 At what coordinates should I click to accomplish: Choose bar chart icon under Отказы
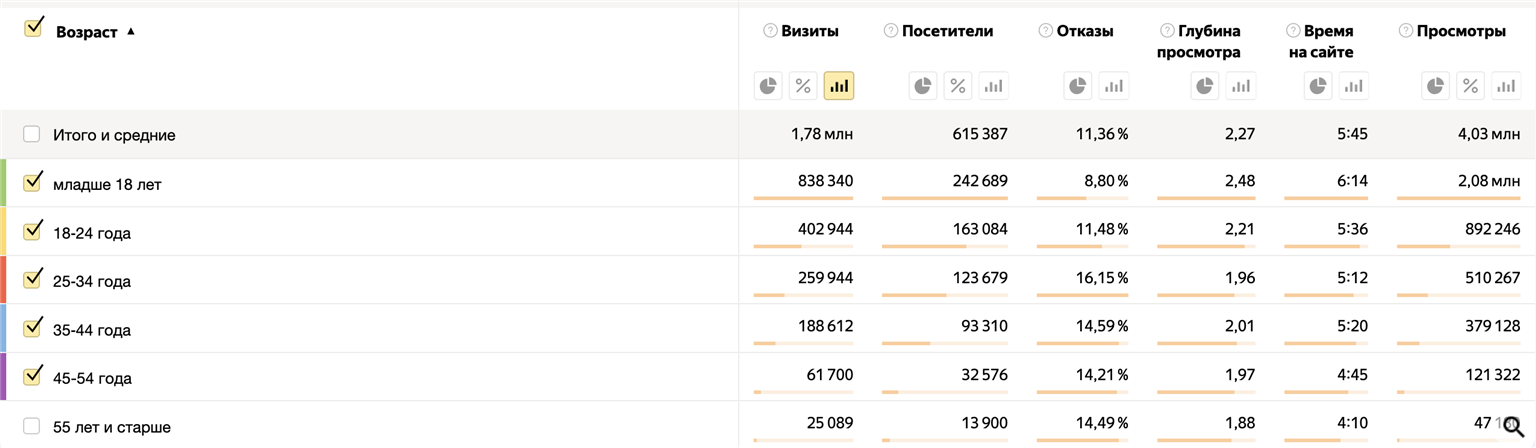[x=1113, y=86]
